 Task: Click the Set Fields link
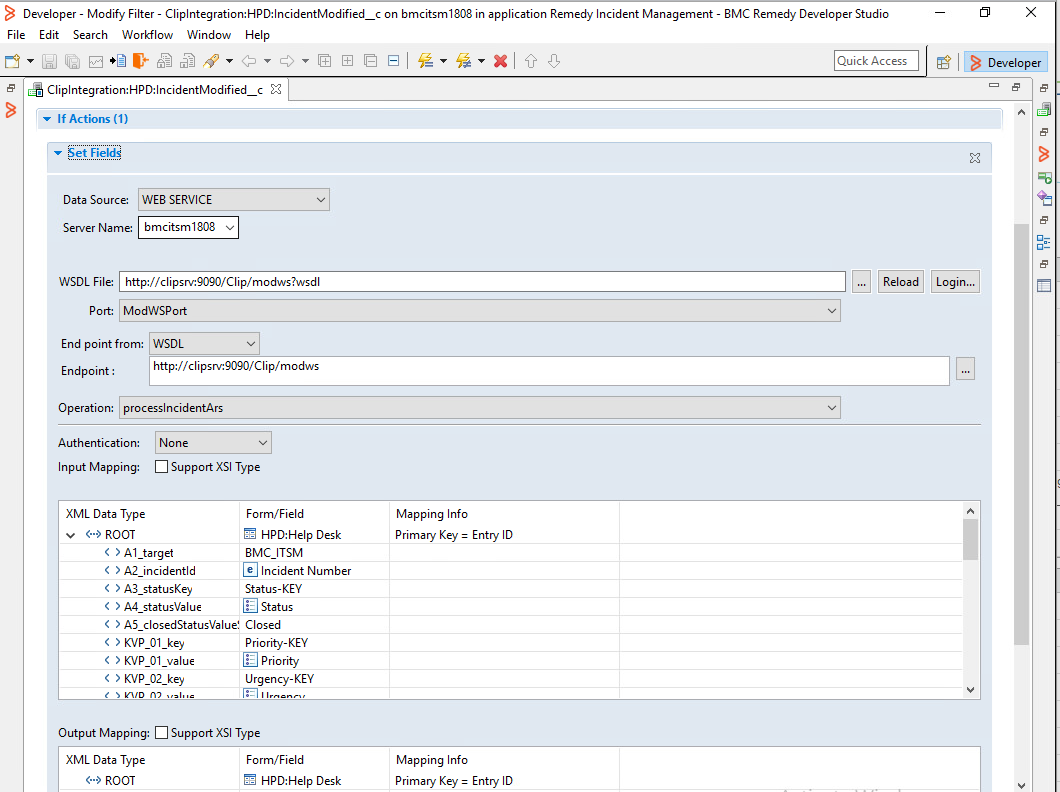[95, 153]
